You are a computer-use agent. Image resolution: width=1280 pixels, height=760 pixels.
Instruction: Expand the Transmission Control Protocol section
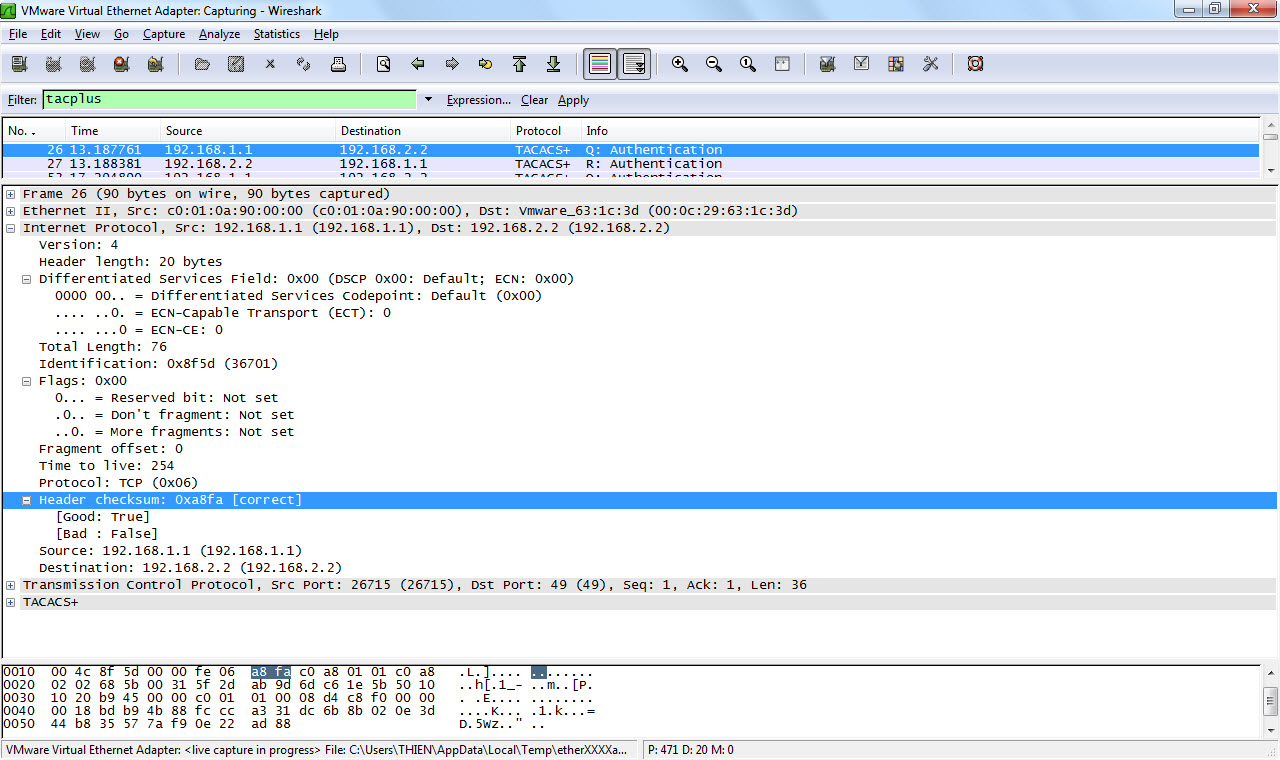pyautogui.click(x=11, y=585)
